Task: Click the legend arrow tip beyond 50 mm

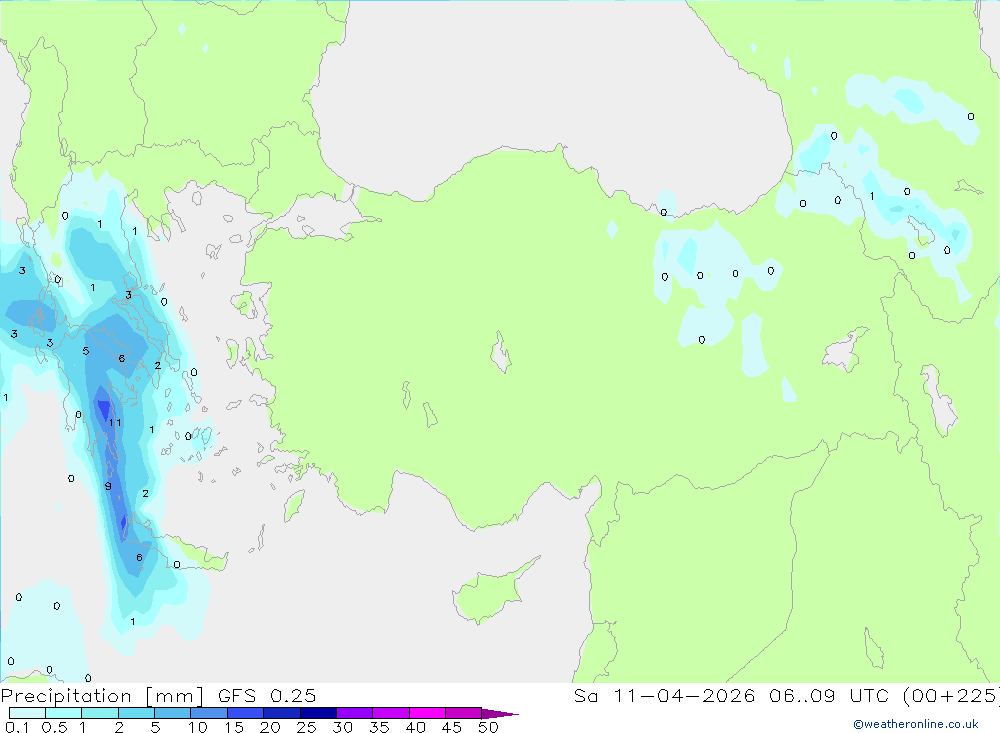Action: tap(500, 714)
